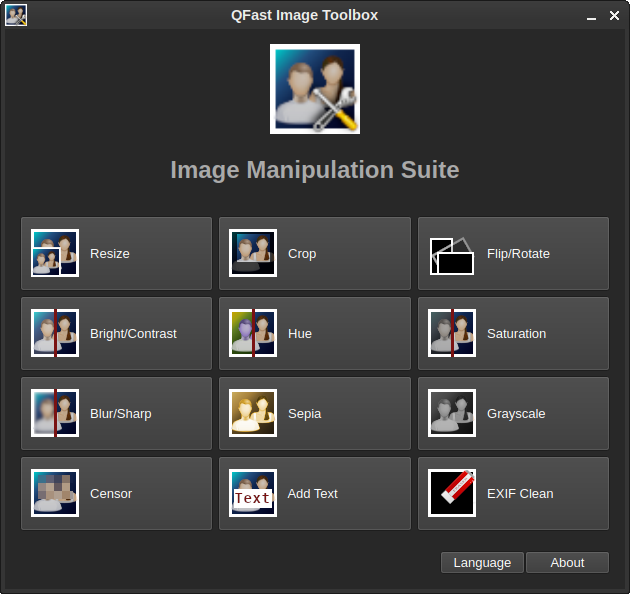Select the Flip/Rotate rectangles icon

[x=452, y=255]
